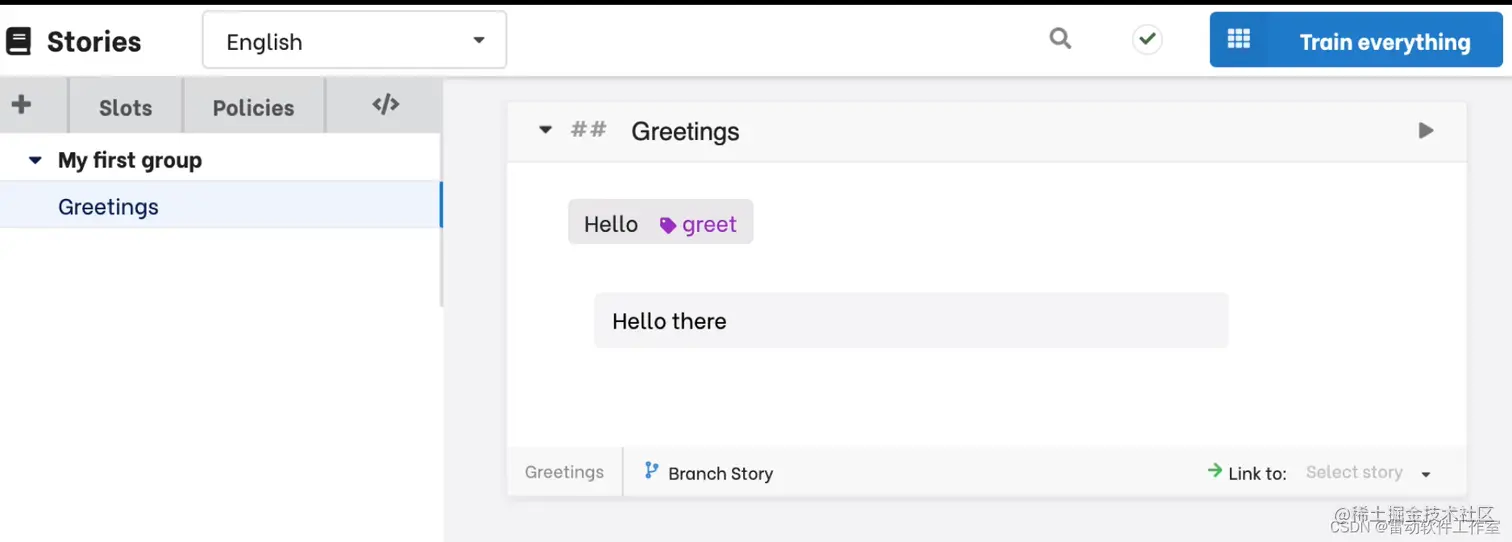
Task: Click the Branch Story button
Action: (x=708, y=472)
